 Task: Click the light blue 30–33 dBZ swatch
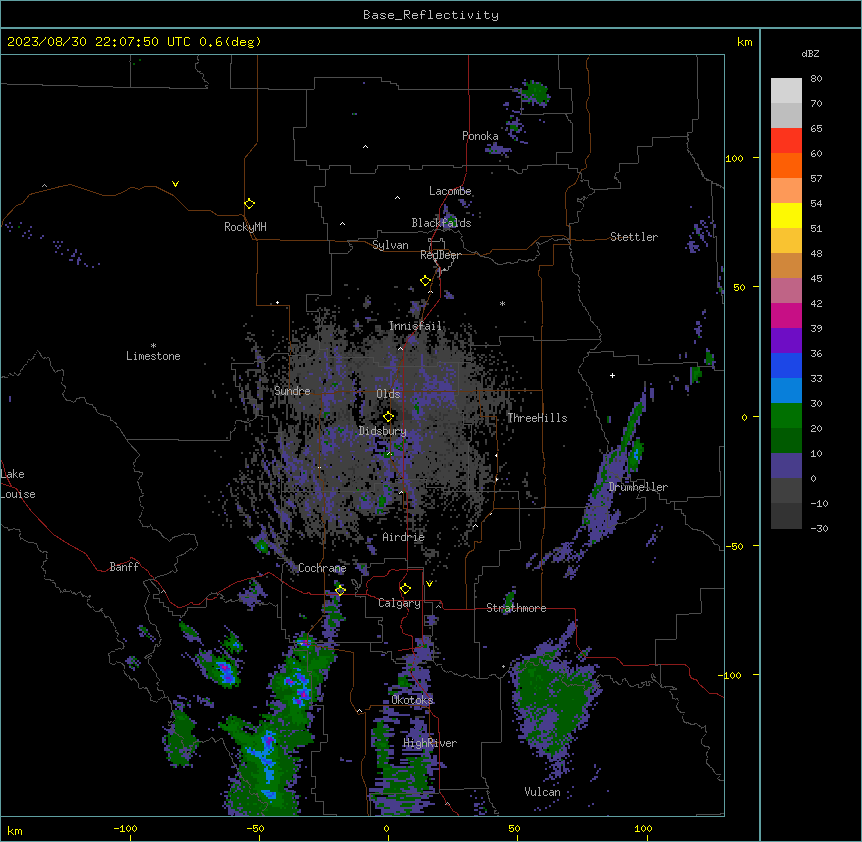click(786, 390)
